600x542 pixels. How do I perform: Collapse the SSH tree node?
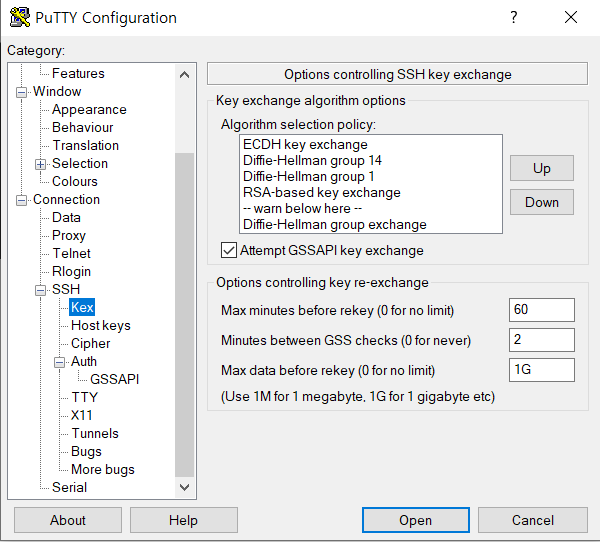click(40, 290)
